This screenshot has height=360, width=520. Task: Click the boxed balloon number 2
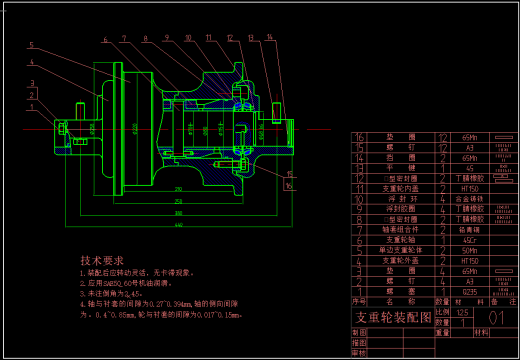32,95
